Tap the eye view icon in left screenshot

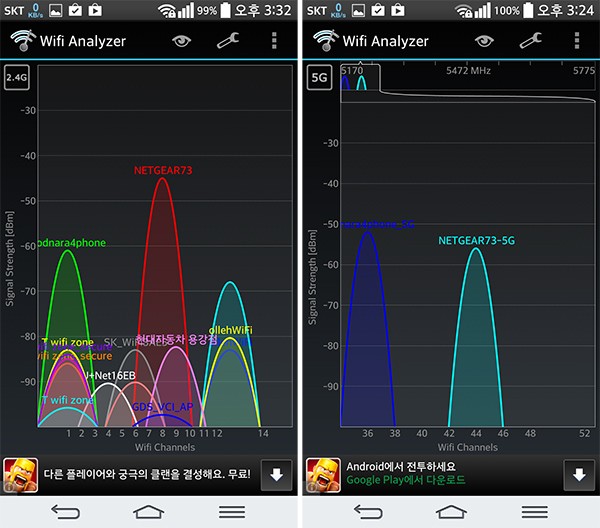pyautogui.click(x=181, y=41)
